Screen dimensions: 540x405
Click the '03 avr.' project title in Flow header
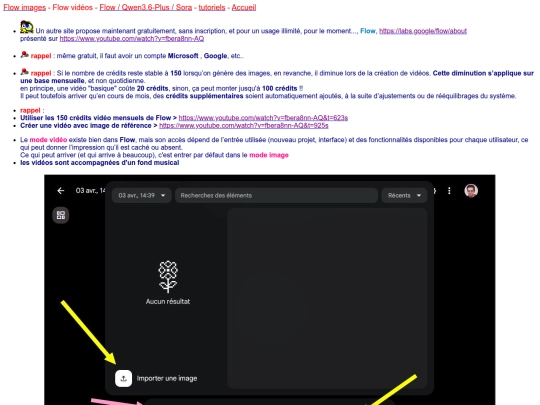tap(91, 190)
